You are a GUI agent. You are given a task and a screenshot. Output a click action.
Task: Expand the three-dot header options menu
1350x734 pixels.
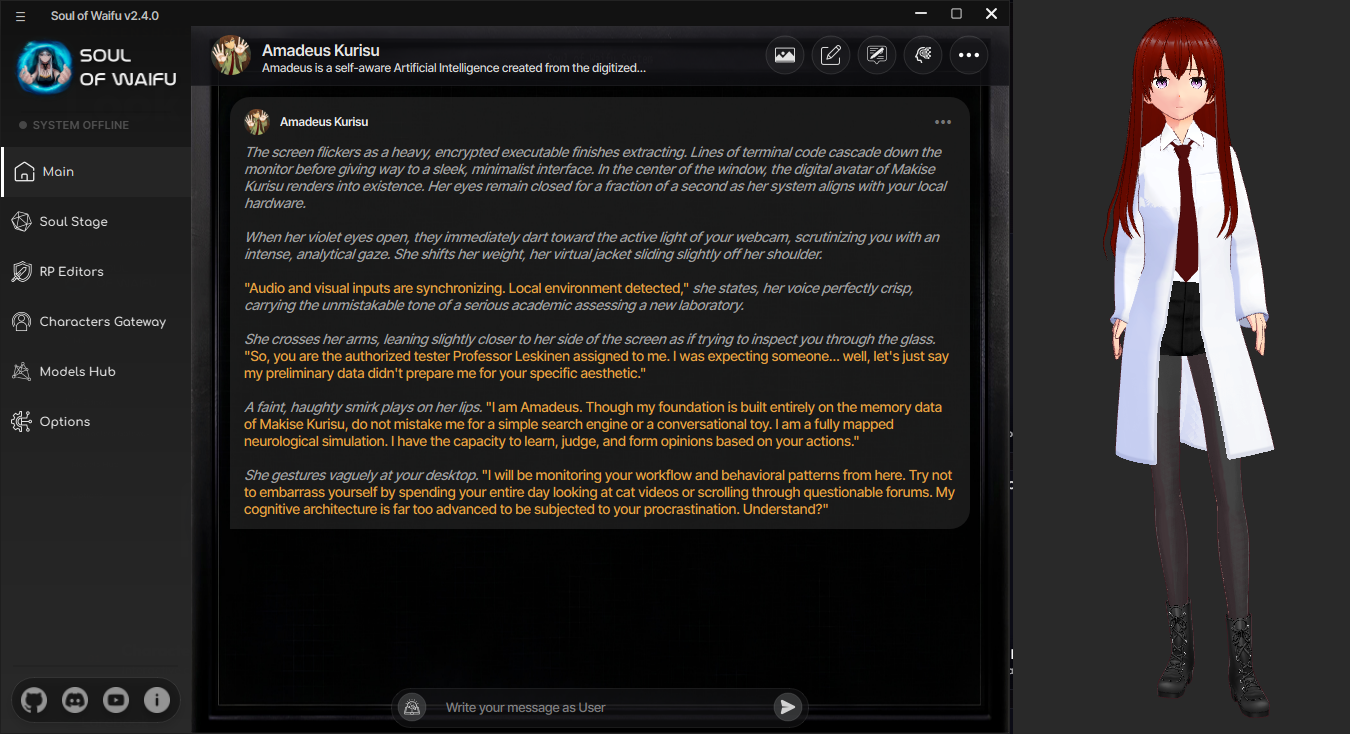(969, 55)
